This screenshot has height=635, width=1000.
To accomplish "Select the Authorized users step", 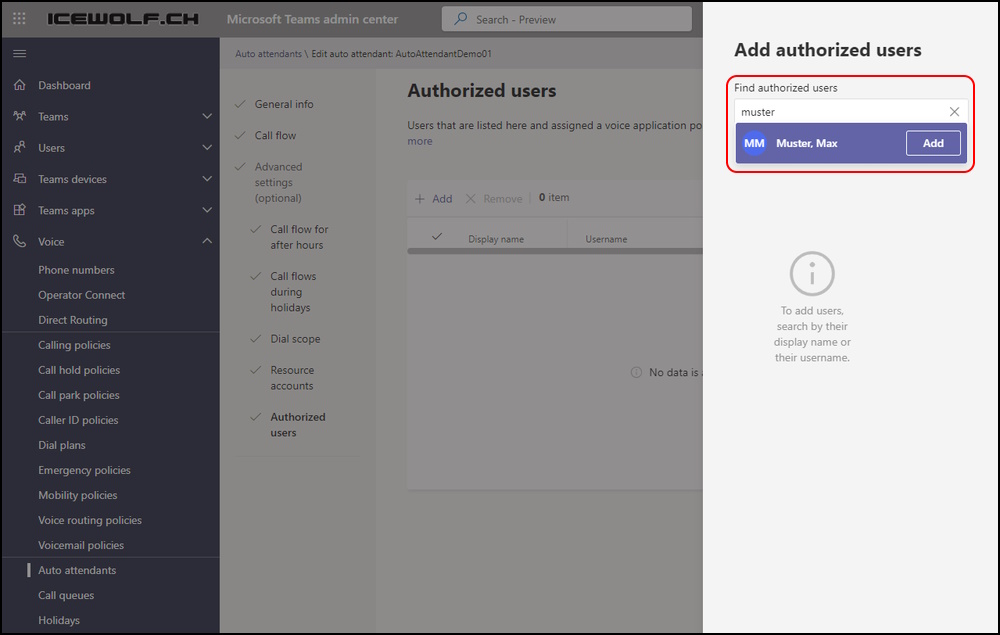I will tap(298, 425).
